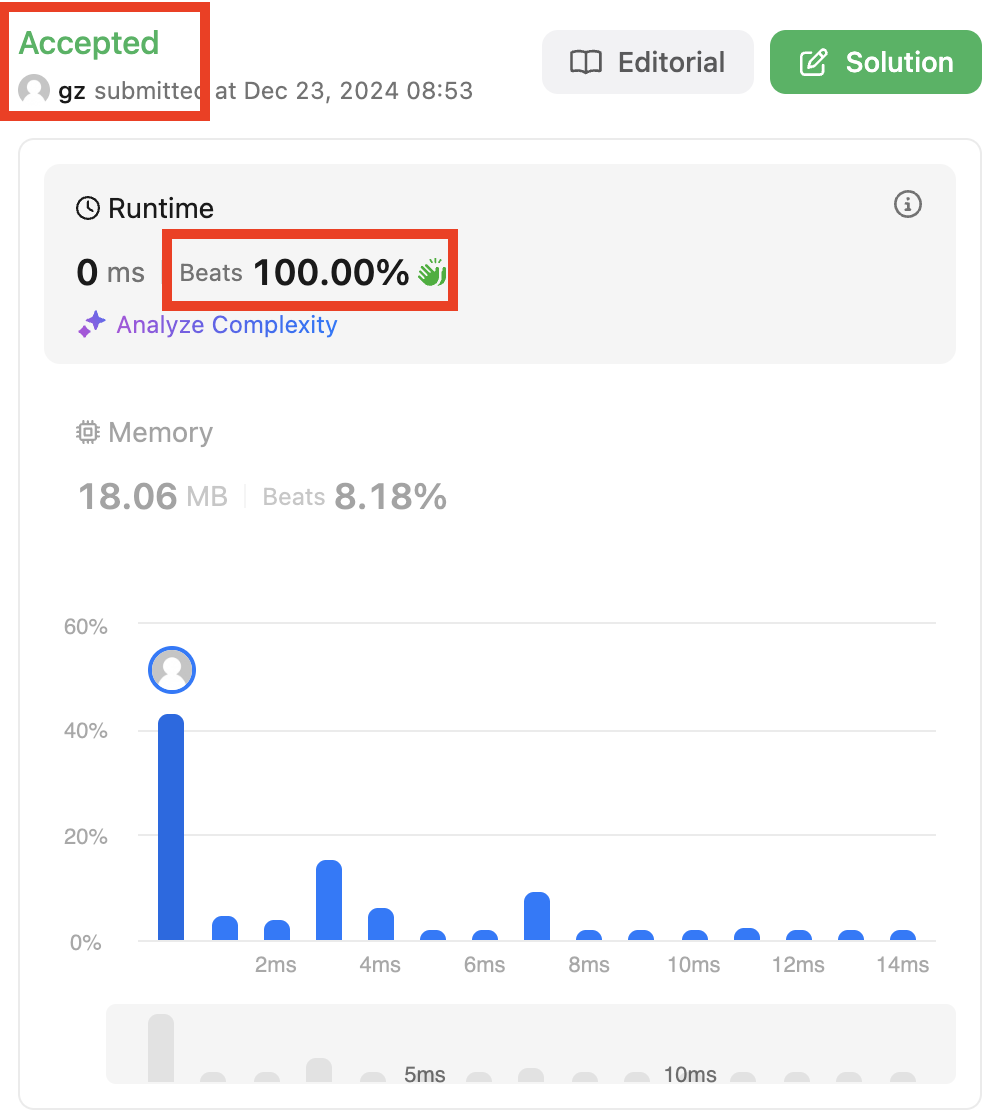Select the chart bar just before 4ms
This screenshot has width=1000, height=1120.
pyautogui.click(x=329, y=900)
